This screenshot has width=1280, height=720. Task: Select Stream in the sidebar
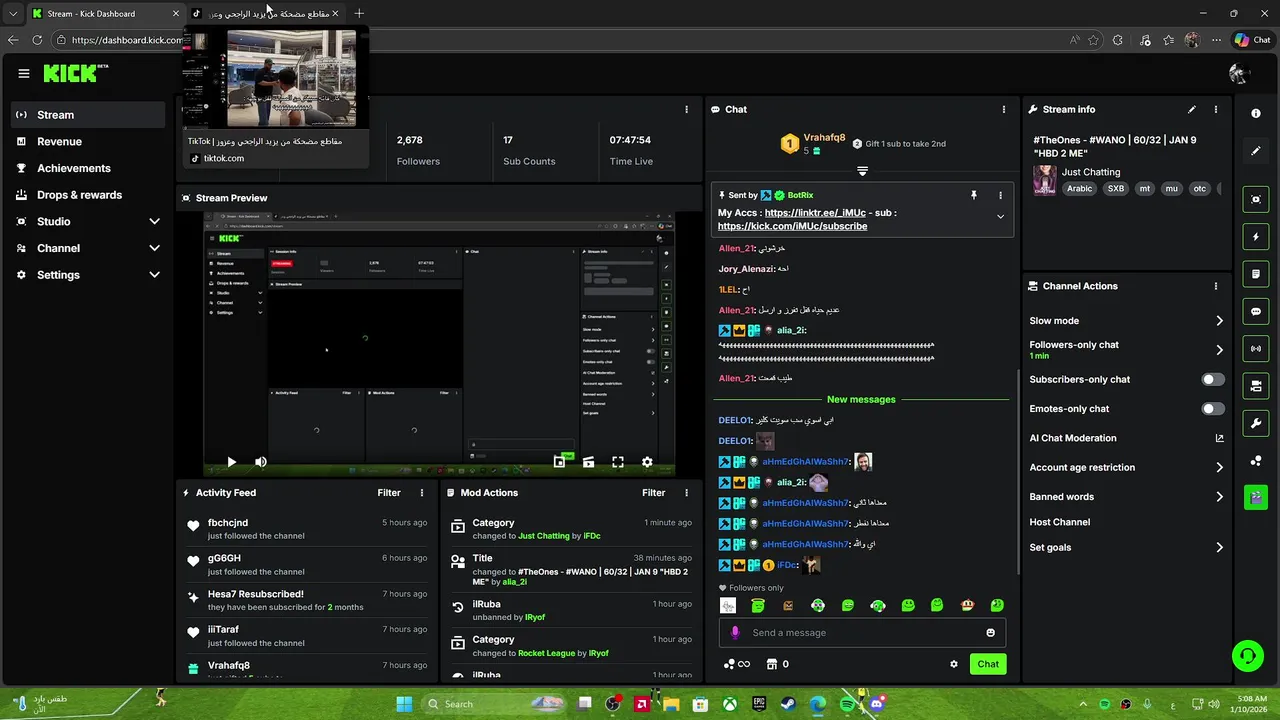tap(88, 115)
